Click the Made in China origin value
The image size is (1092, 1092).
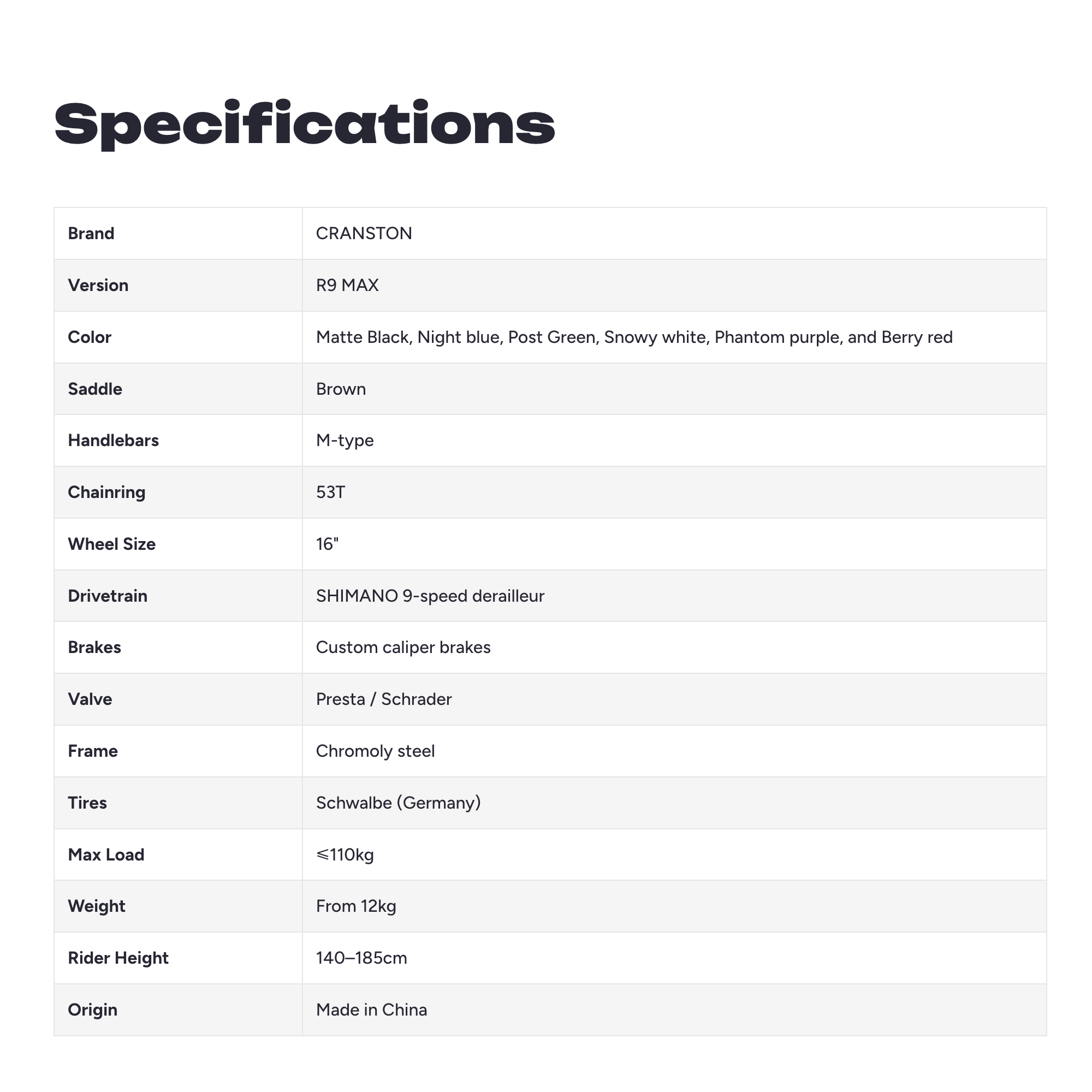[x=371, y=1011]
